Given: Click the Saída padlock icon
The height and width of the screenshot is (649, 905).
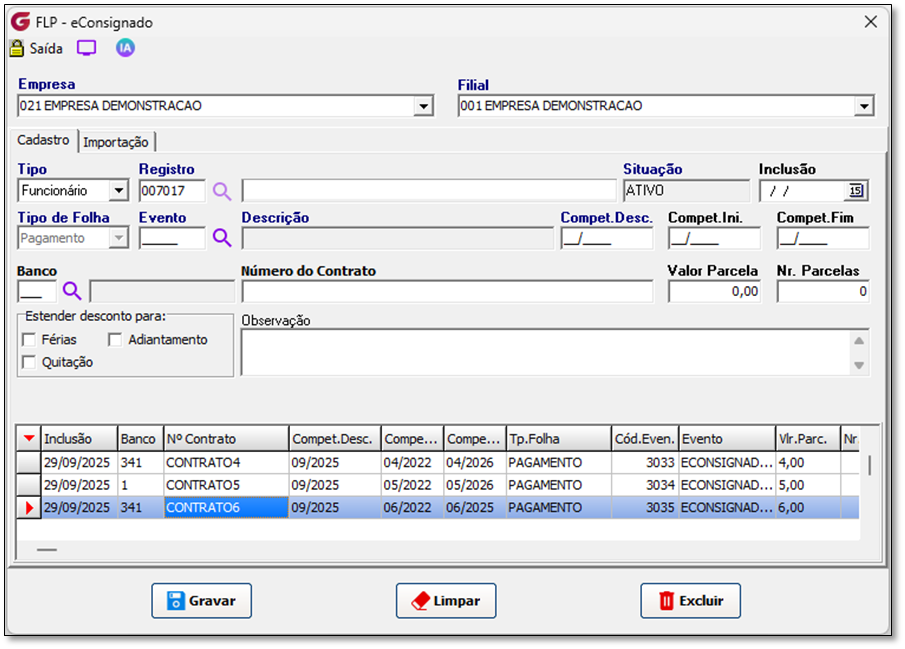Looking at the screenshot, I should [17, 48].
